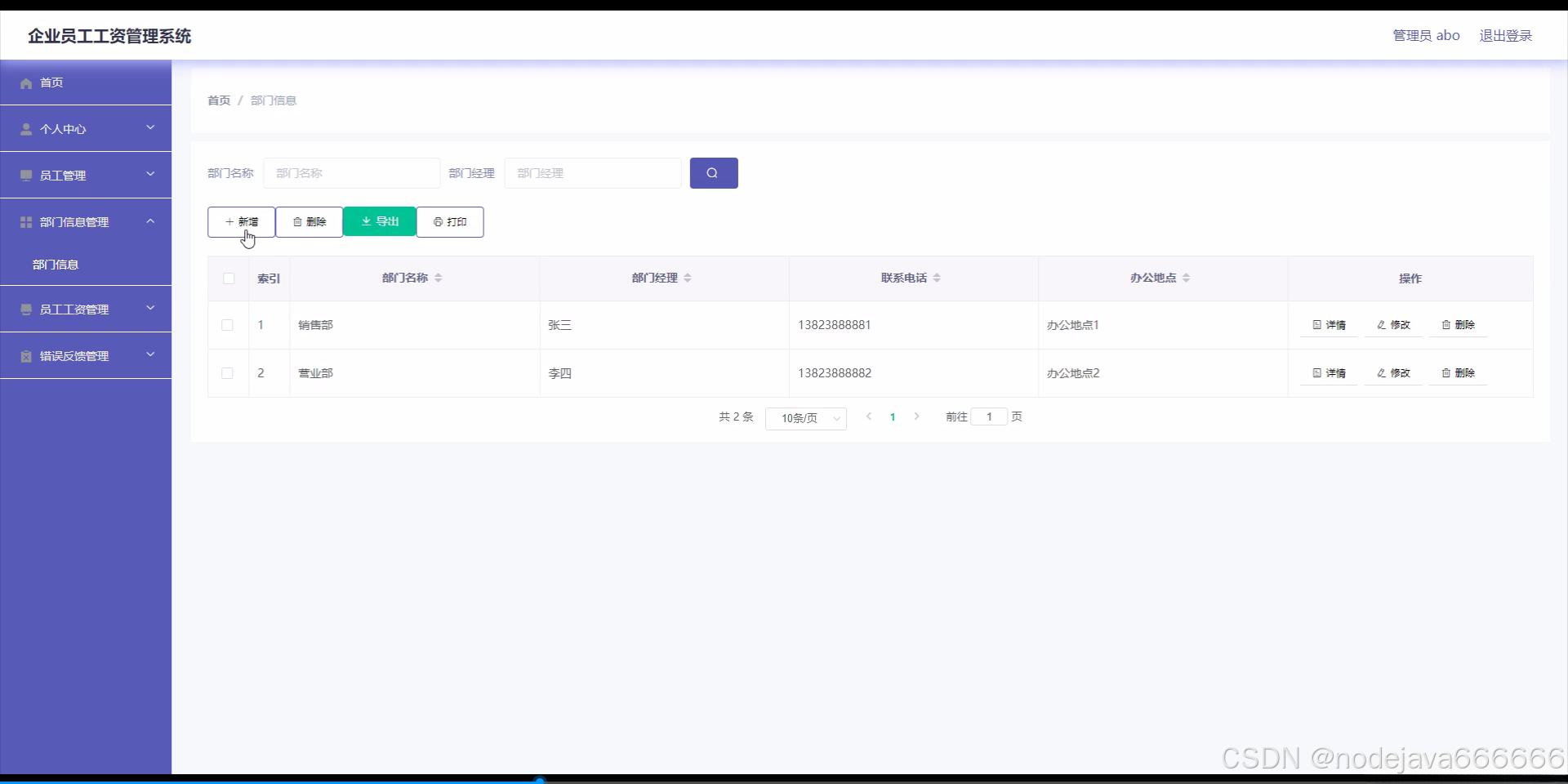The height and width of the screenshot is (784, 1568).
Task: Sort by 办公地点 column arrows
Action: point(1187,278)
